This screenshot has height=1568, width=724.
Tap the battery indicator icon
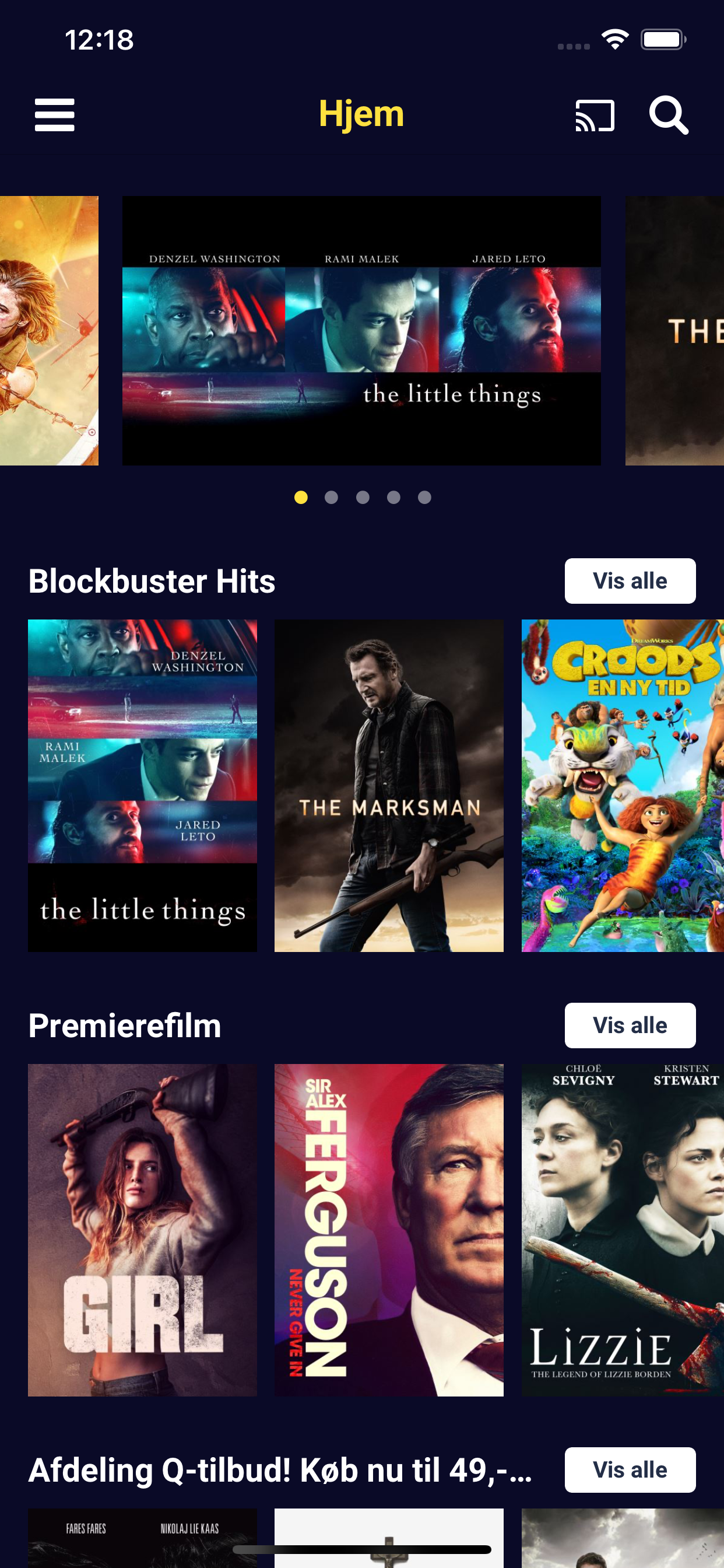663,40
